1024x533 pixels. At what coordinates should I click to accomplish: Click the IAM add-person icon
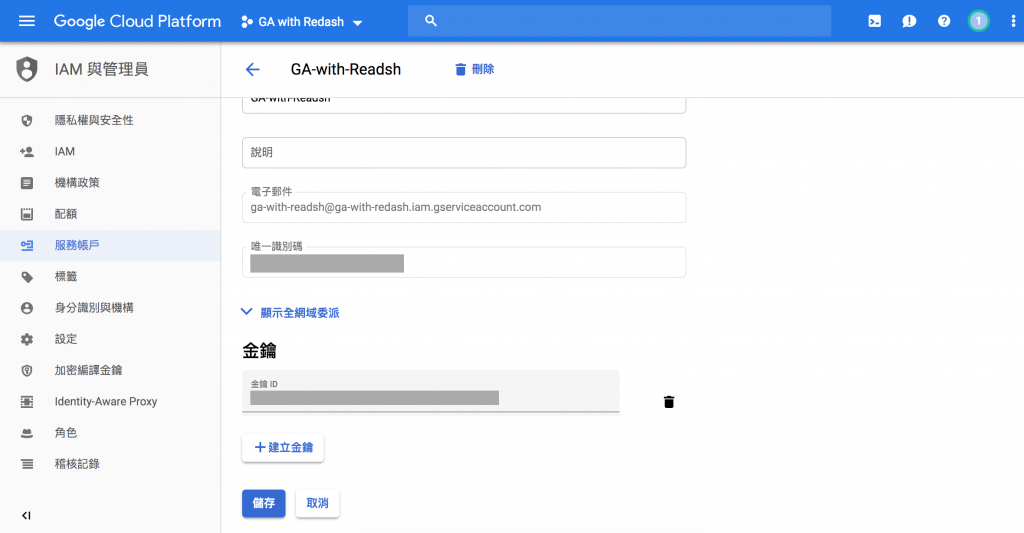click(27, 152)
